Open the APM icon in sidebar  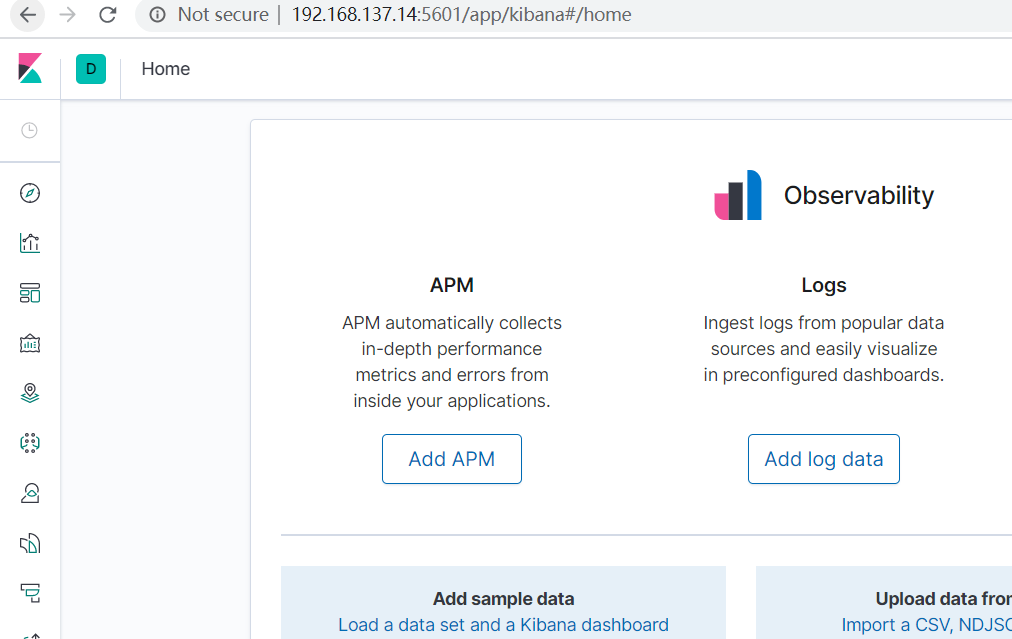(30, 593)
